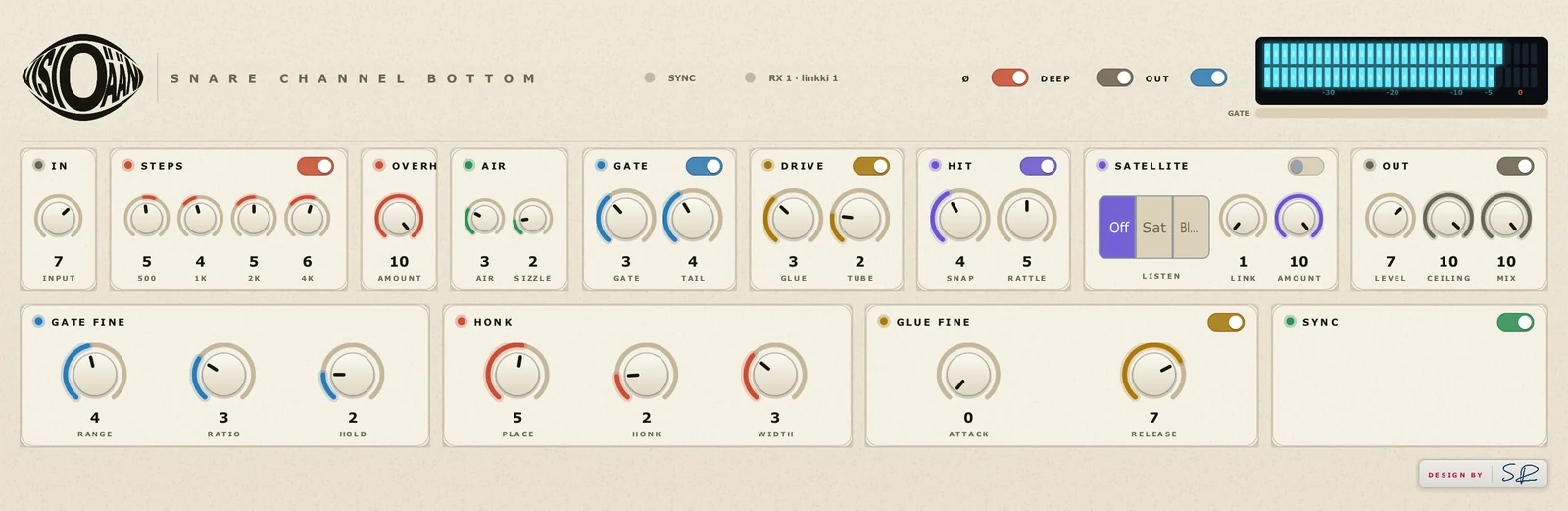Click the DESIGN BY badge
Image resolution: width=1568 pixels, height=511 pixels.
coord(1483,474)
